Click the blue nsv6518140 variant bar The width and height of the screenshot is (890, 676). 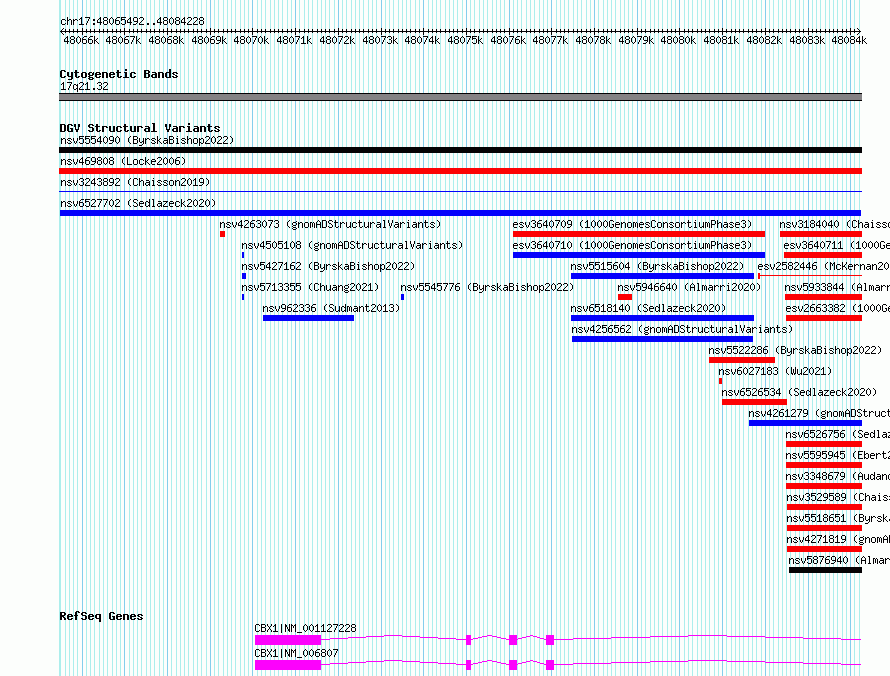pos(662,318)
